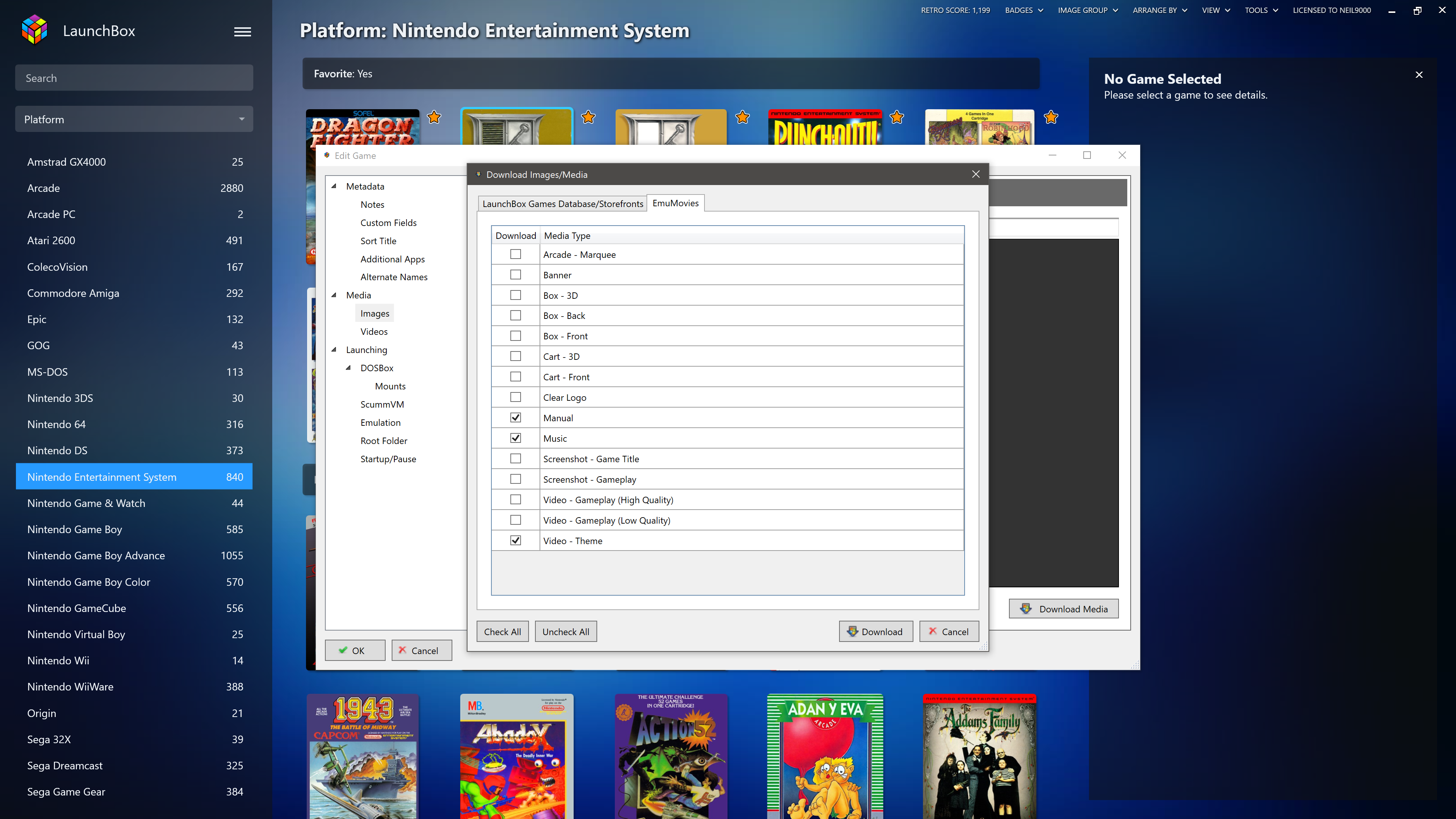The width and height of the screenshot is (1456, 819).
Task: Click Licensed To Neil9000 label
Action: [1332, 10]
